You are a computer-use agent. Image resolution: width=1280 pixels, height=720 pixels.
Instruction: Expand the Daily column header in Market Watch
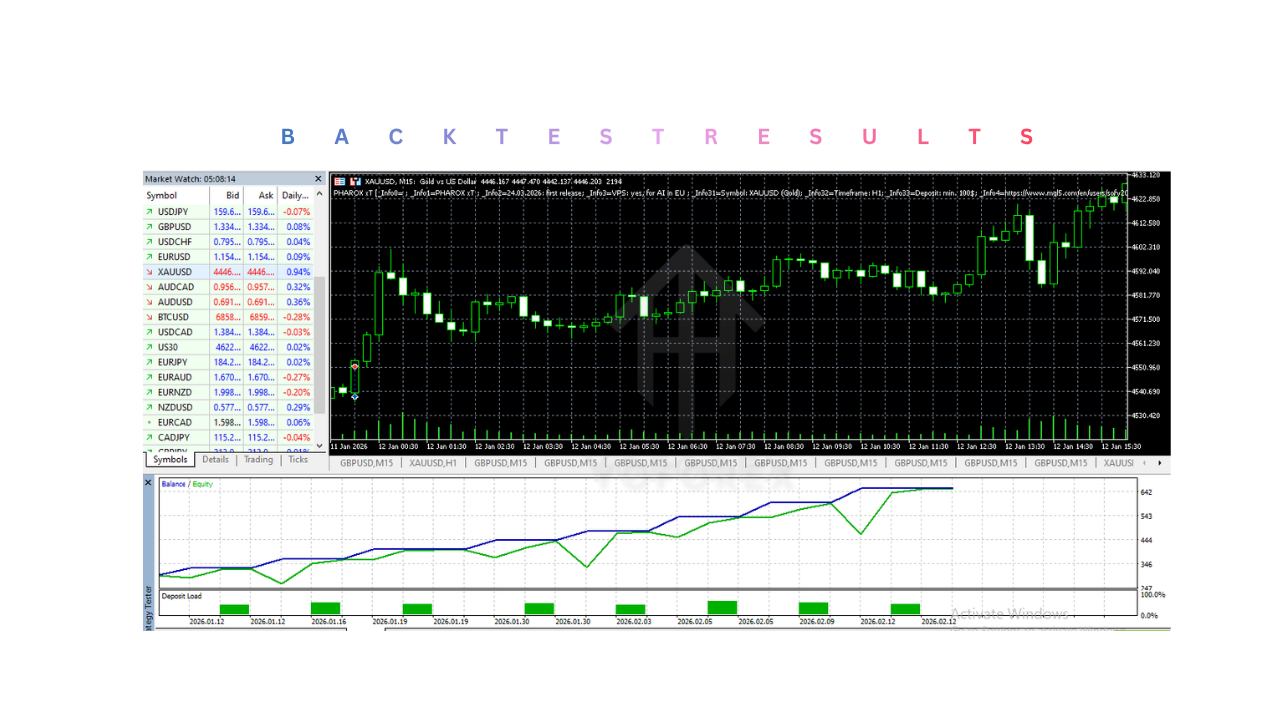pos(293,195)
